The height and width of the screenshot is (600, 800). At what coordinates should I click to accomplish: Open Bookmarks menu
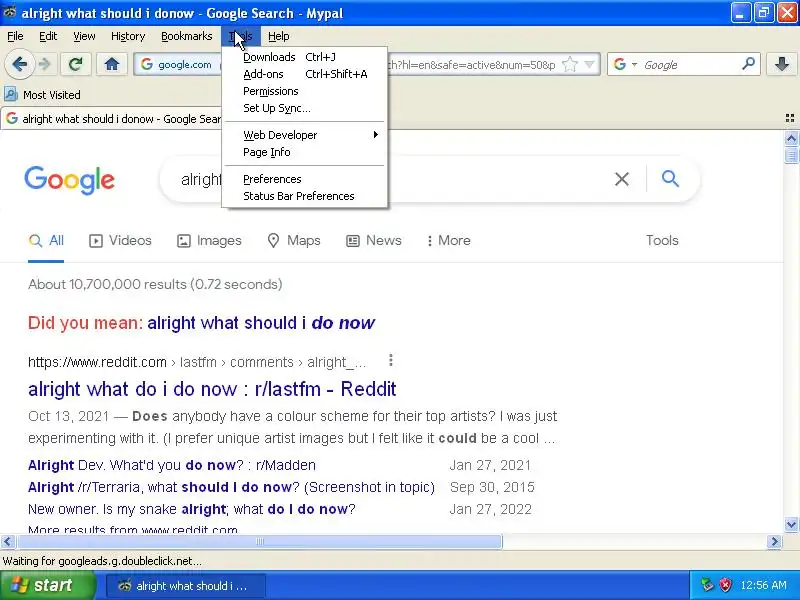(x=187, y=36)
